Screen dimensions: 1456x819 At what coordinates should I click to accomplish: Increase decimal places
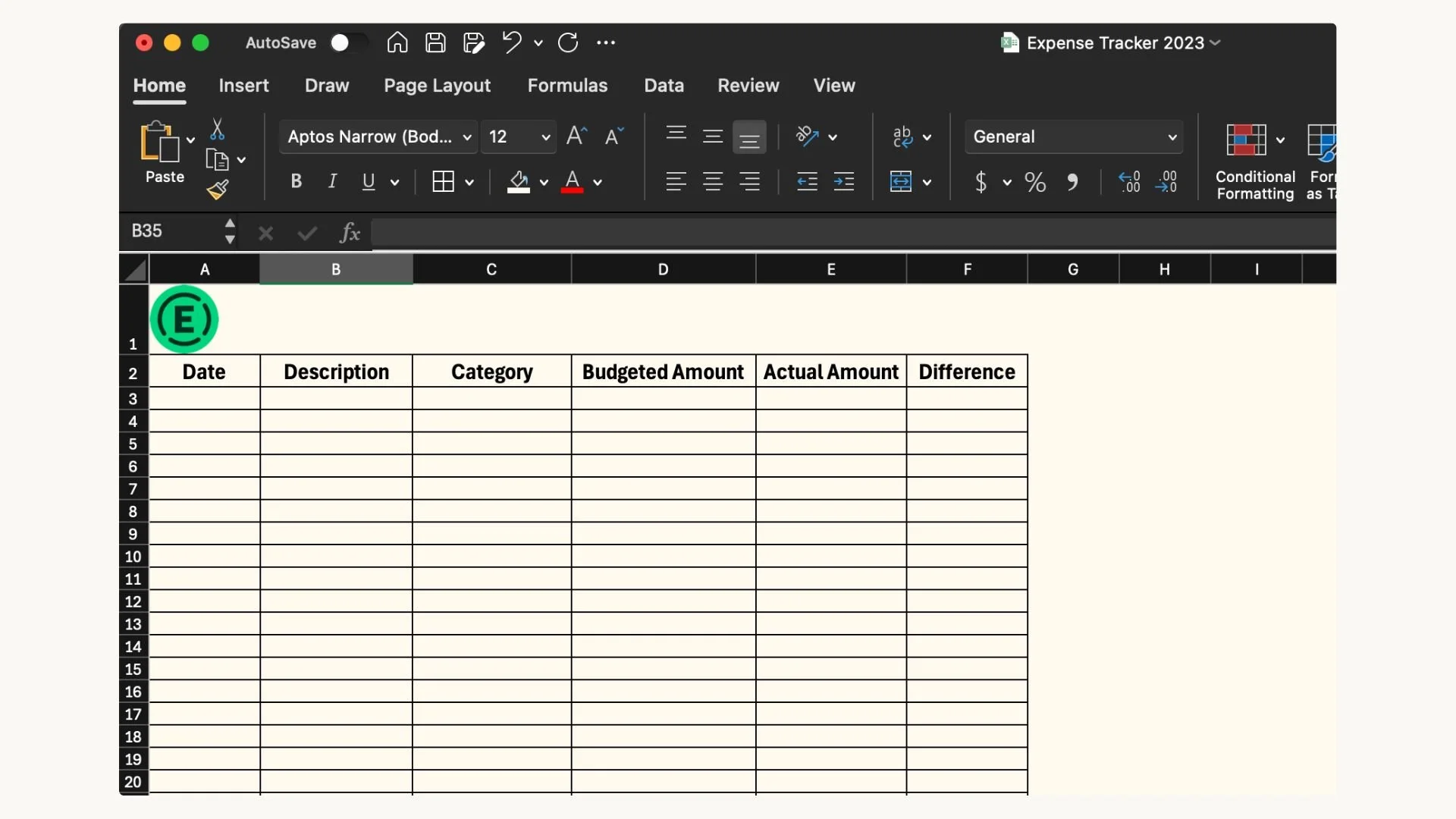pyautogui.click(x=1129, y=182)
